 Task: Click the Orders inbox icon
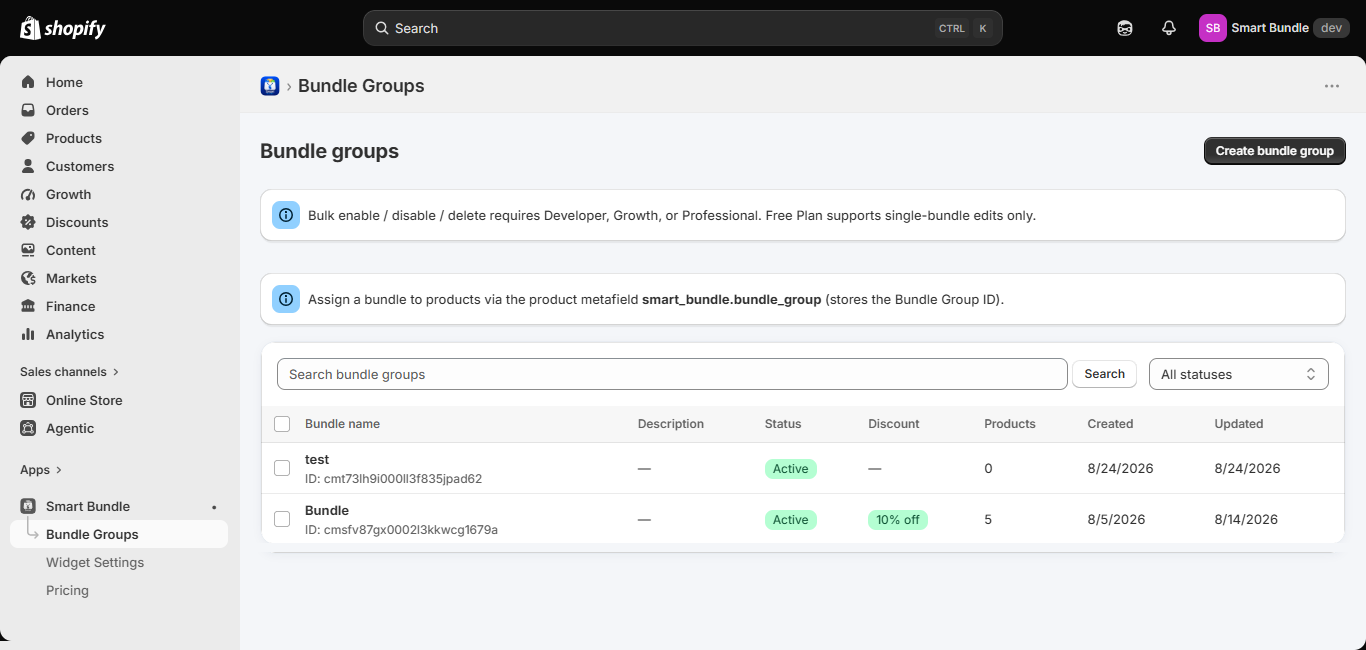[x=28, y=110]
